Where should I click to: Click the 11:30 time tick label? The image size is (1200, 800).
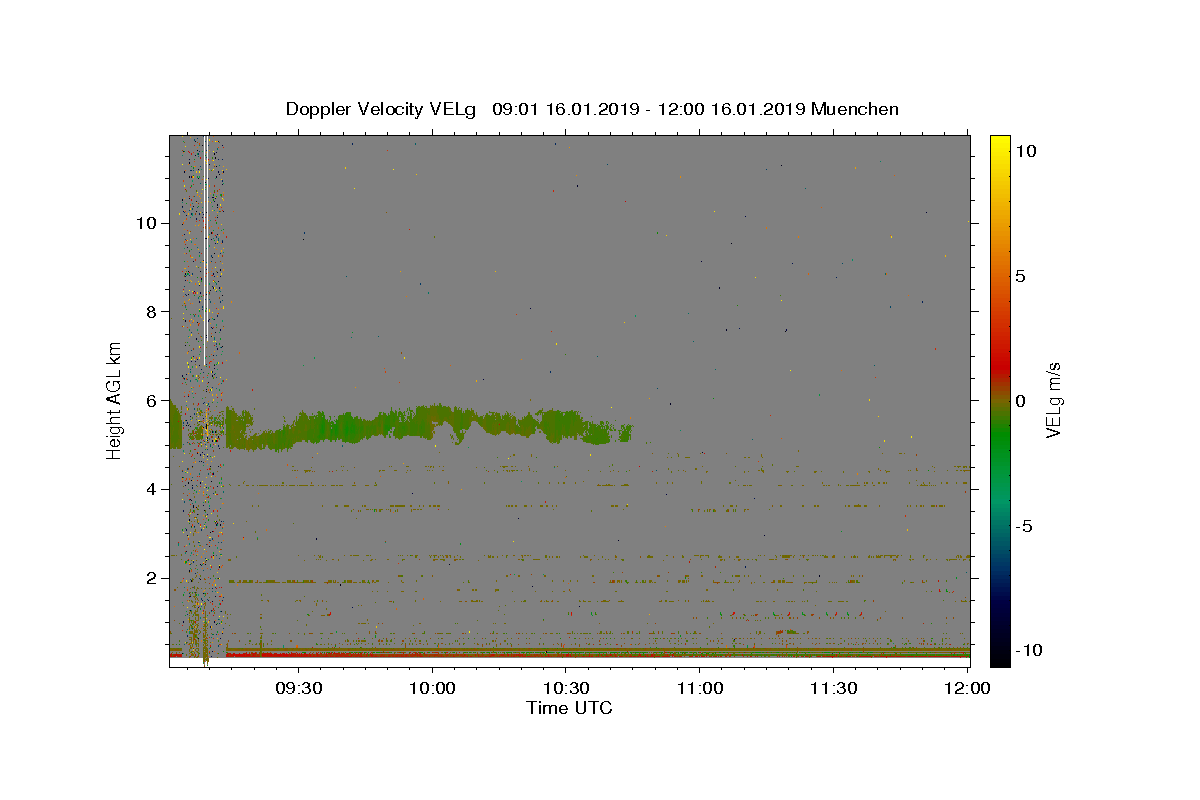[832, 688]
